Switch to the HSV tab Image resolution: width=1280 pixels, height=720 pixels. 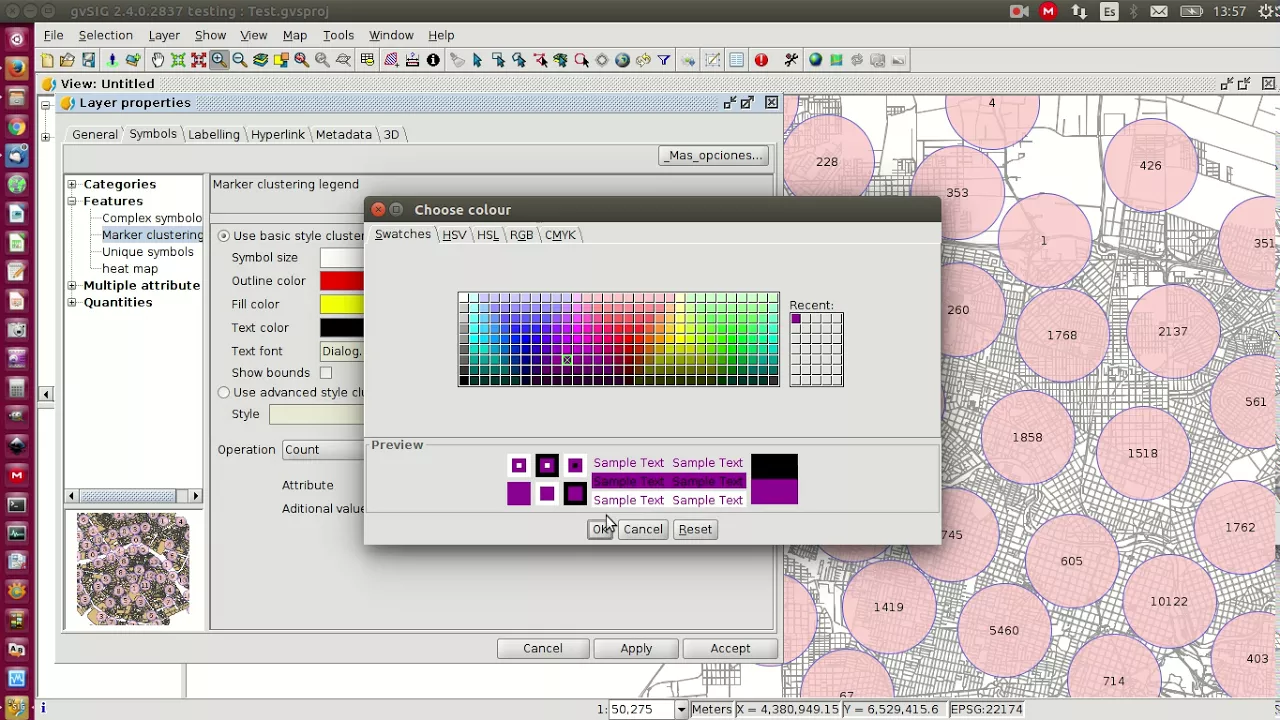pos(454,235)
